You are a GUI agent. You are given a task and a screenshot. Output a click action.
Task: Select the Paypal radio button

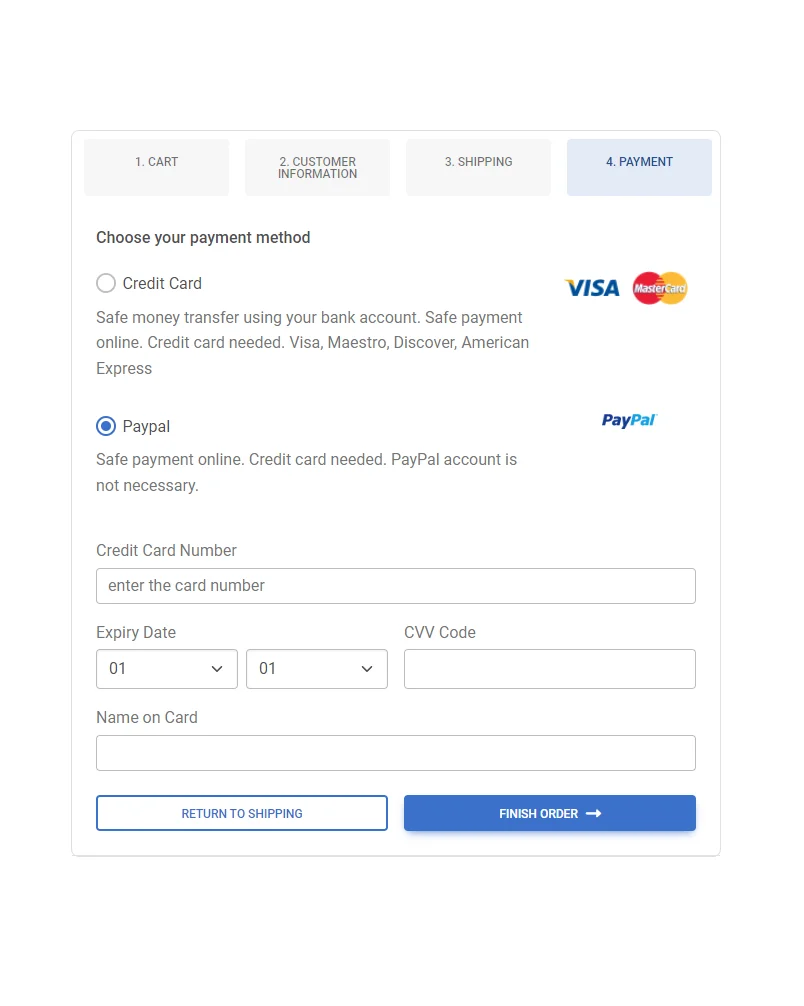tap(106, 426)
